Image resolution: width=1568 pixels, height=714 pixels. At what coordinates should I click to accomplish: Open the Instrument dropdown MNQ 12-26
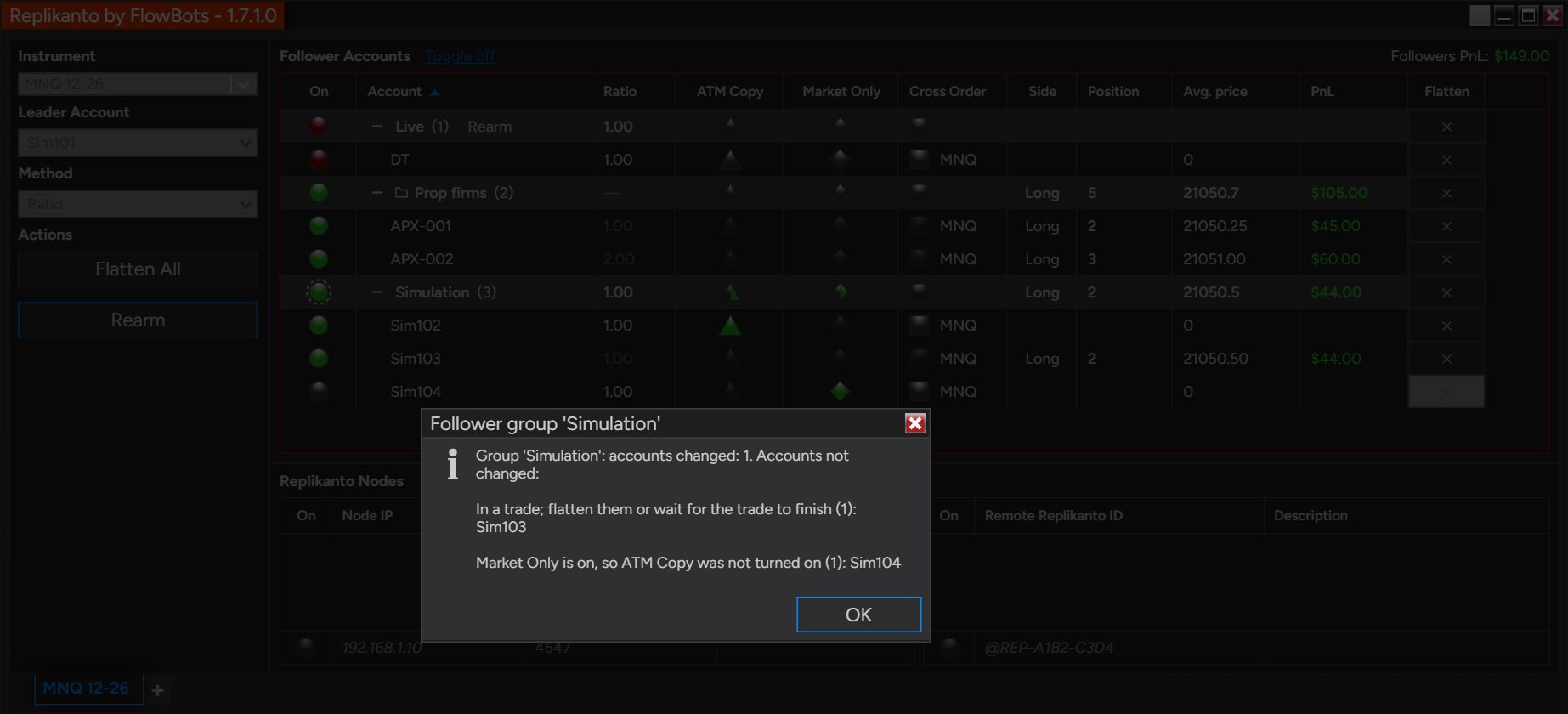pyautogui.click(x=138, y=83)
